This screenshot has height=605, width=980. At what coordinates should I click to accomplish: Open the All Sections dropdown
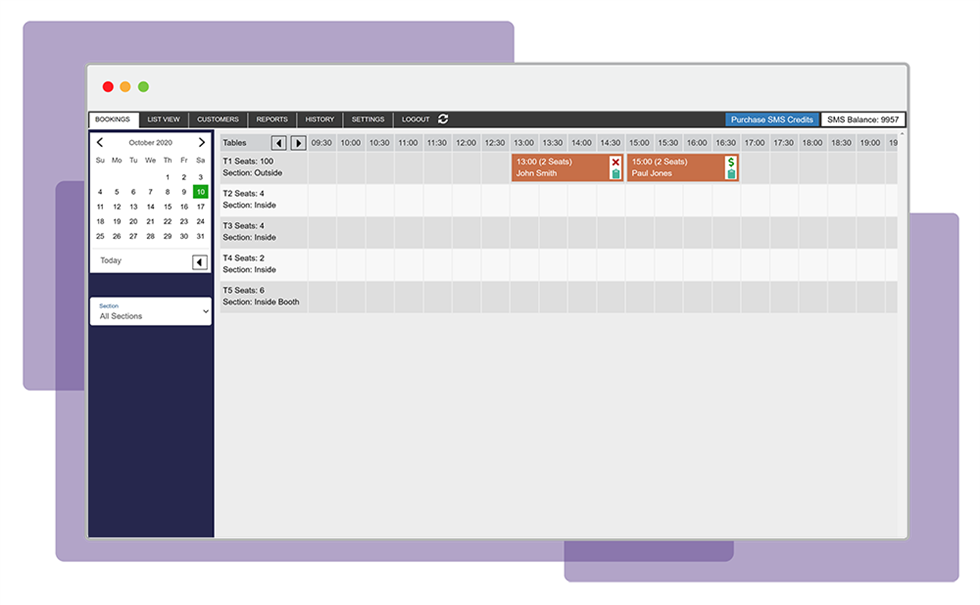click(x=151, y=311)
